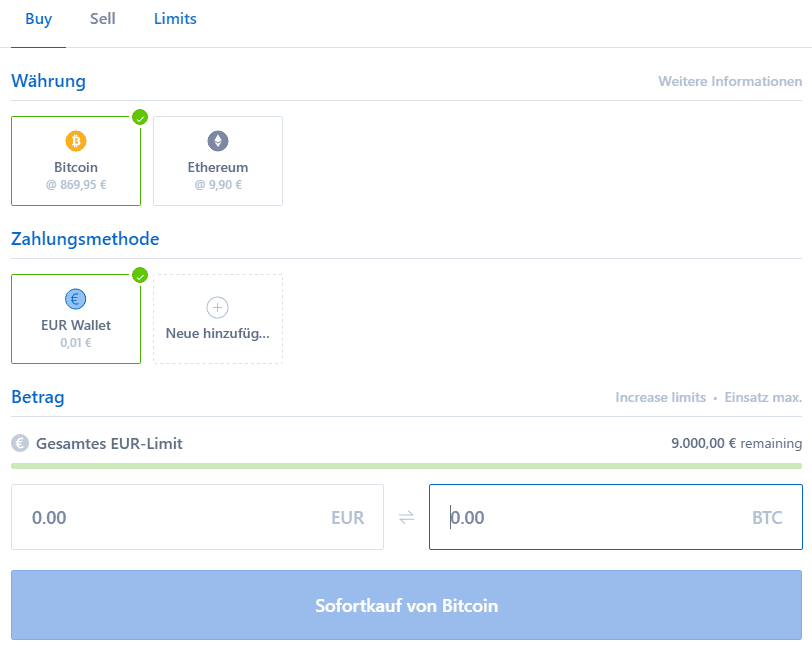812x649 pixels.
Task: Open the Neue hinzufügen payment option
Action: point(218,319)
